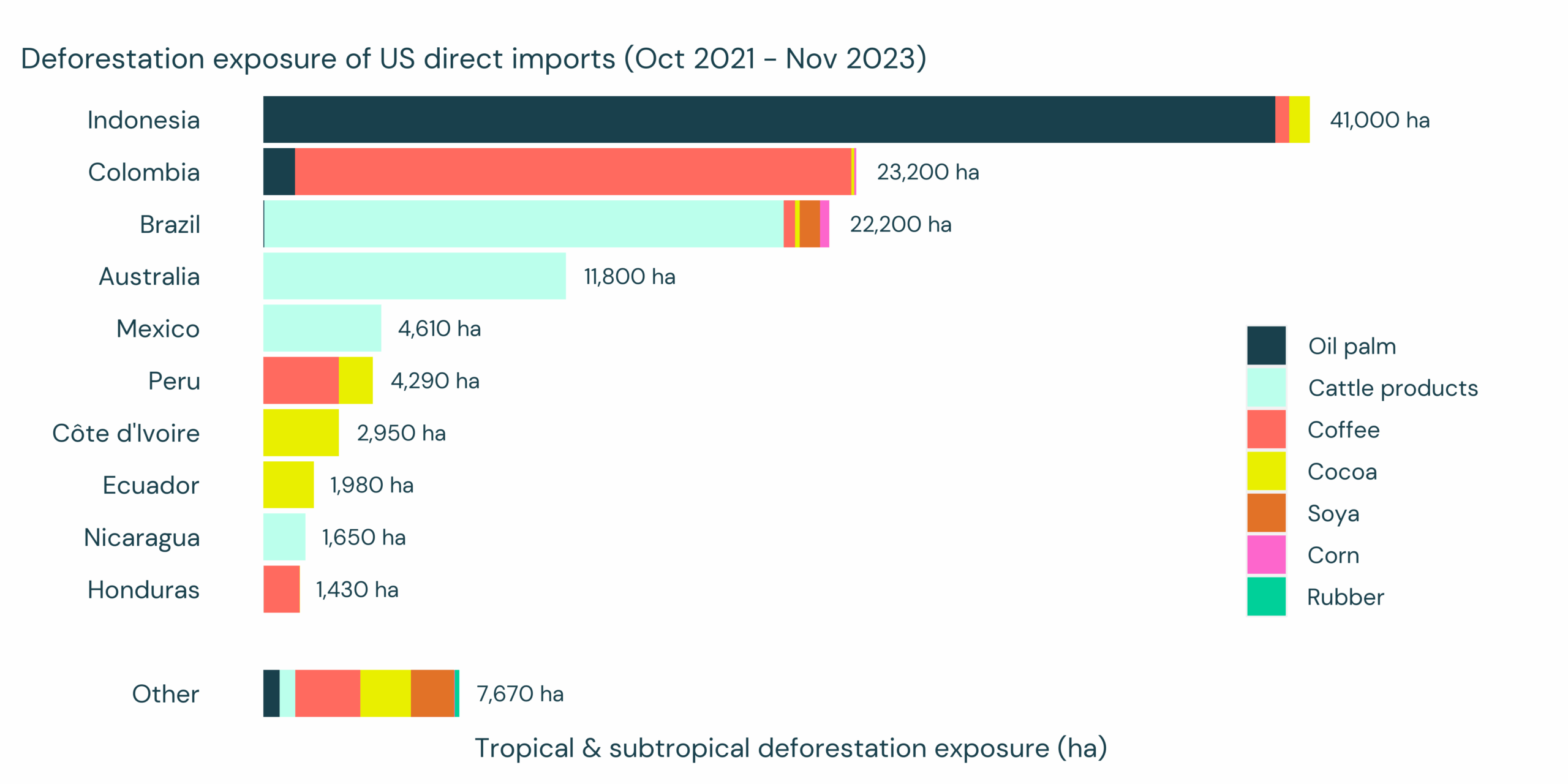Click the chart title text
The height and width of the screenshot is (784, 1568).
[473, 59]
